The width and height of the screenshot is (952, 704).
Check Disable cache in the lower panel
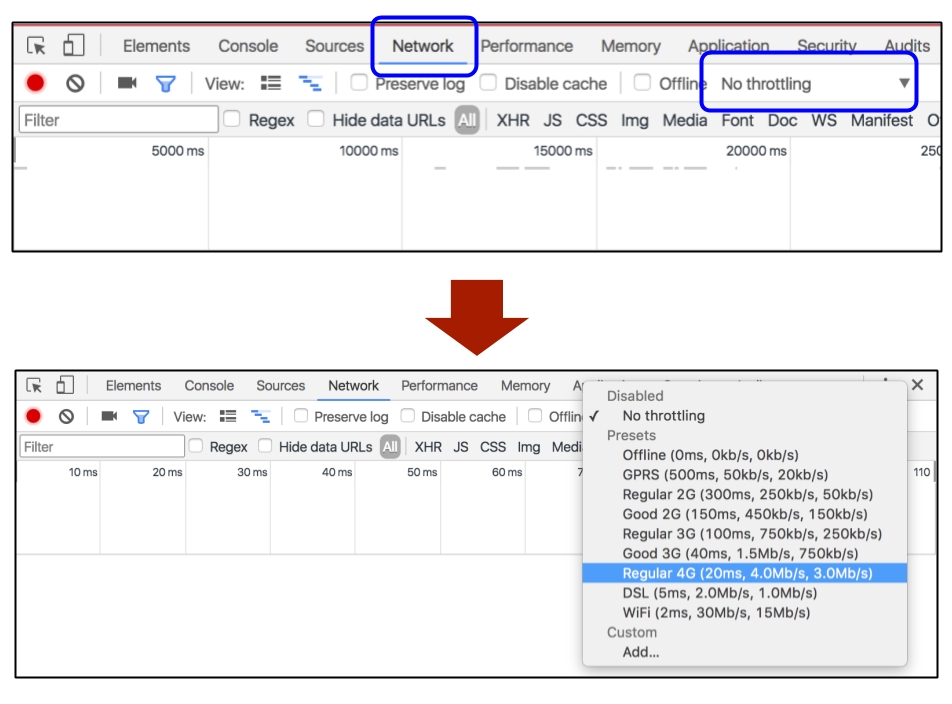[x=408, y=416]
